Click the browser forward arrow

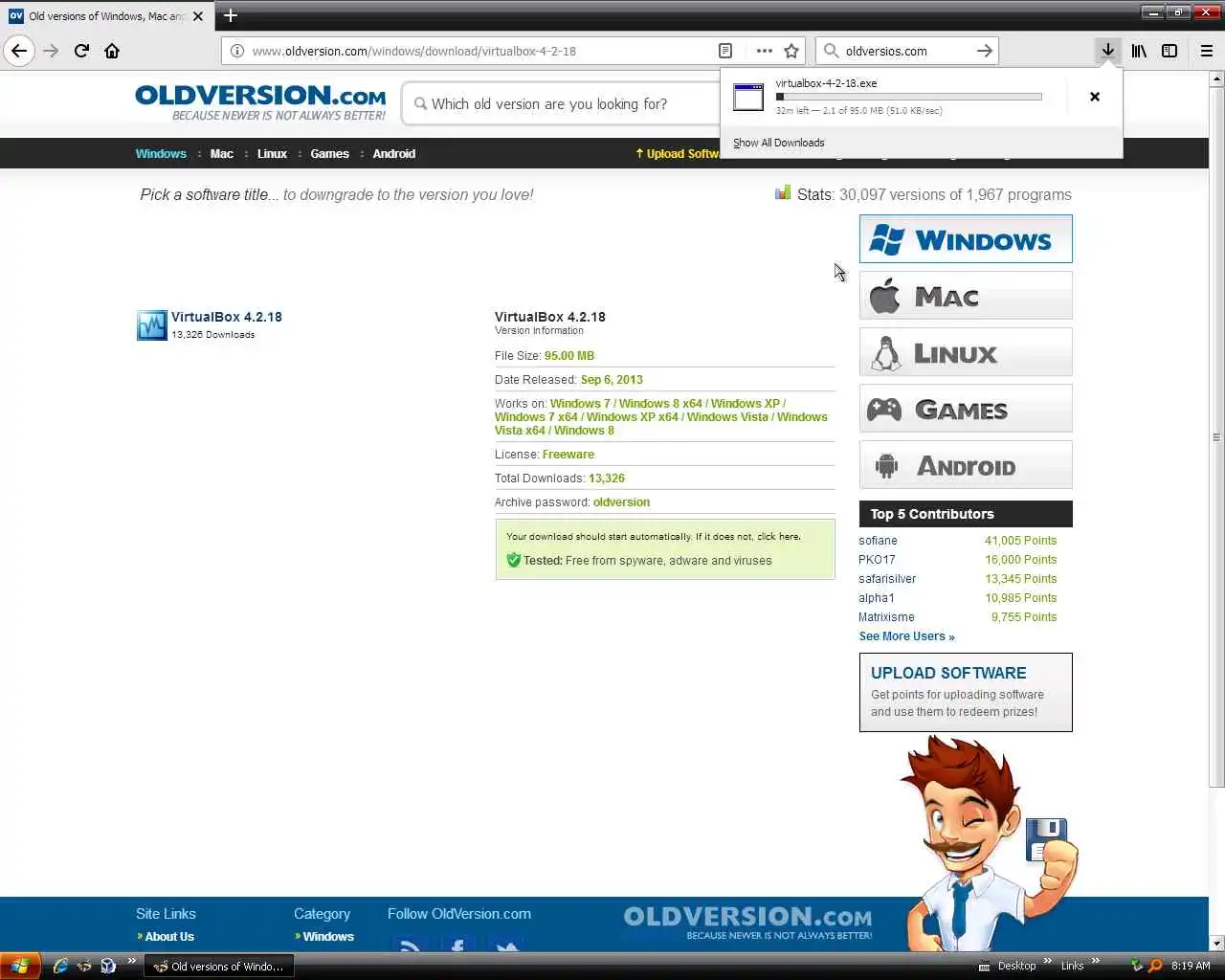[x=52, y=51]
